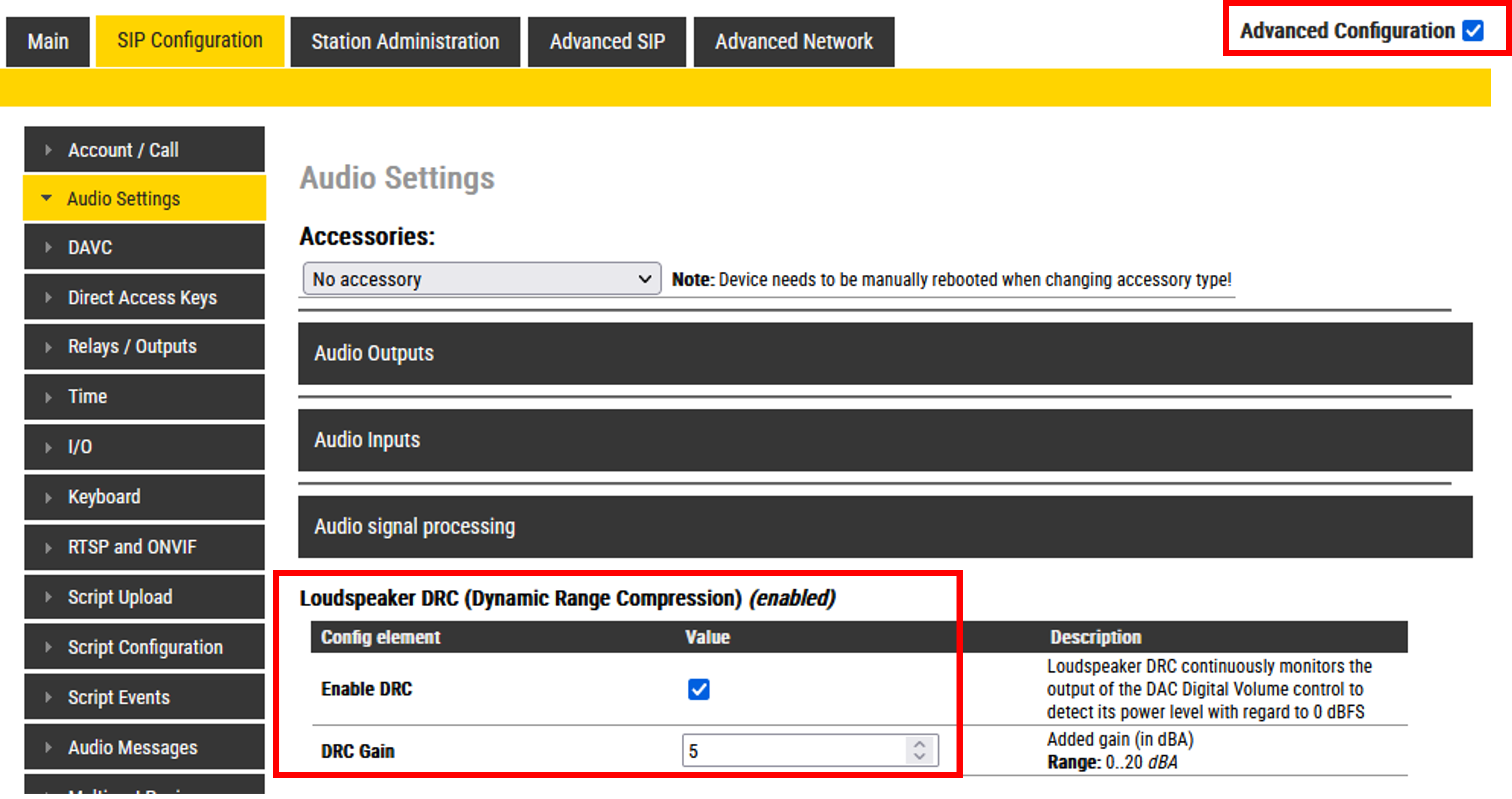Viewport: 1512px width, 799px height.
Task: Click the Relays / Outputs arrow icon
Action: point(48,347)
